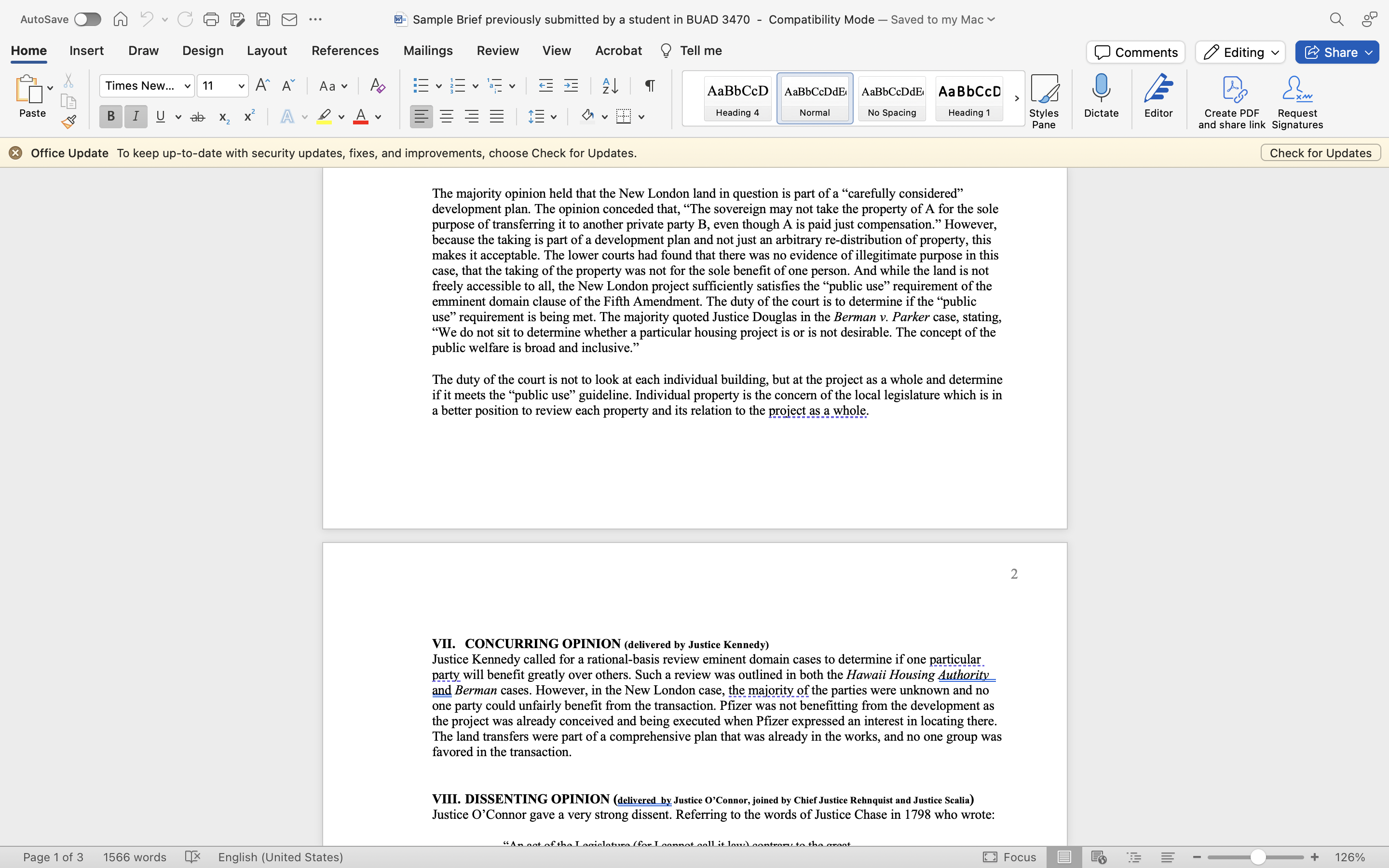Expand the font color options
Image resolution: width=1389 pixels, height=868 pixels.
coord(378,117)
